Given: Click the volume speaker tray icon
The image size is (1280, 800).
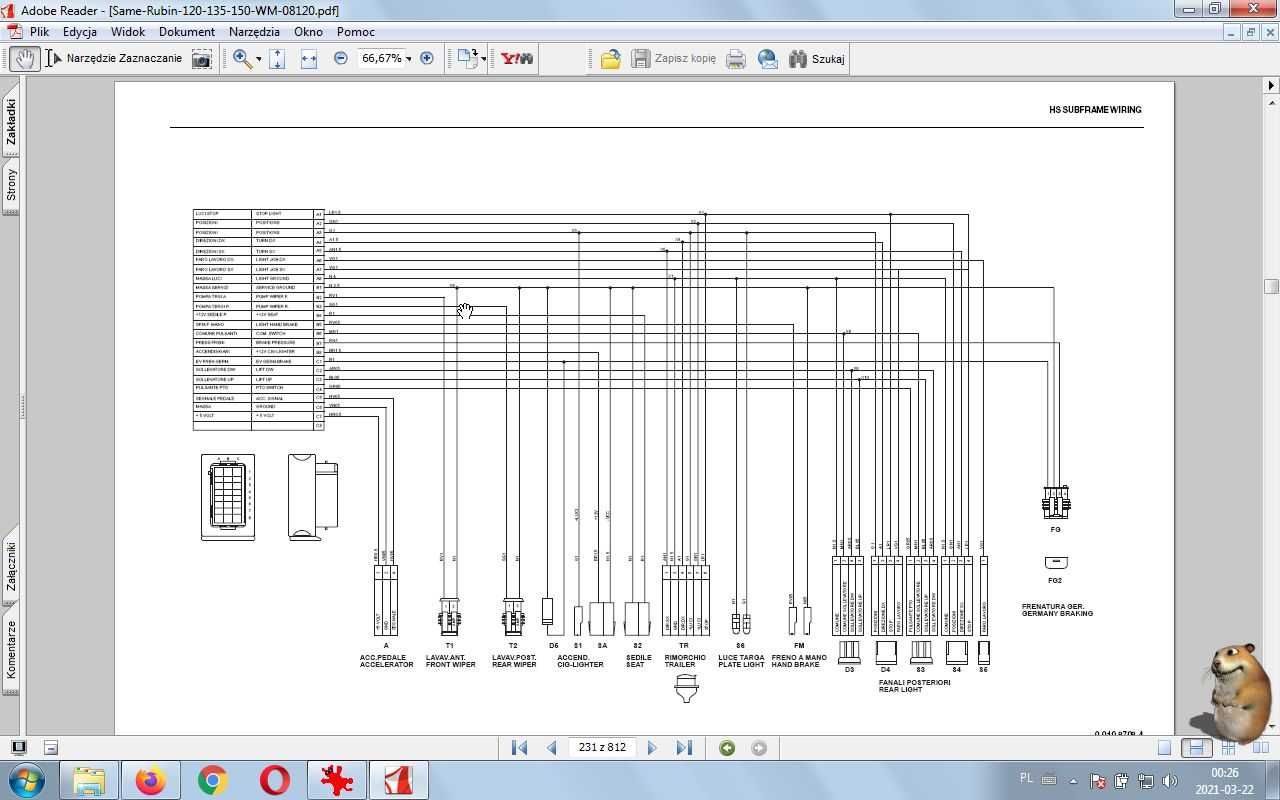Looking at the screenshot, I should pyautogui.click(x=1168, y=781).
